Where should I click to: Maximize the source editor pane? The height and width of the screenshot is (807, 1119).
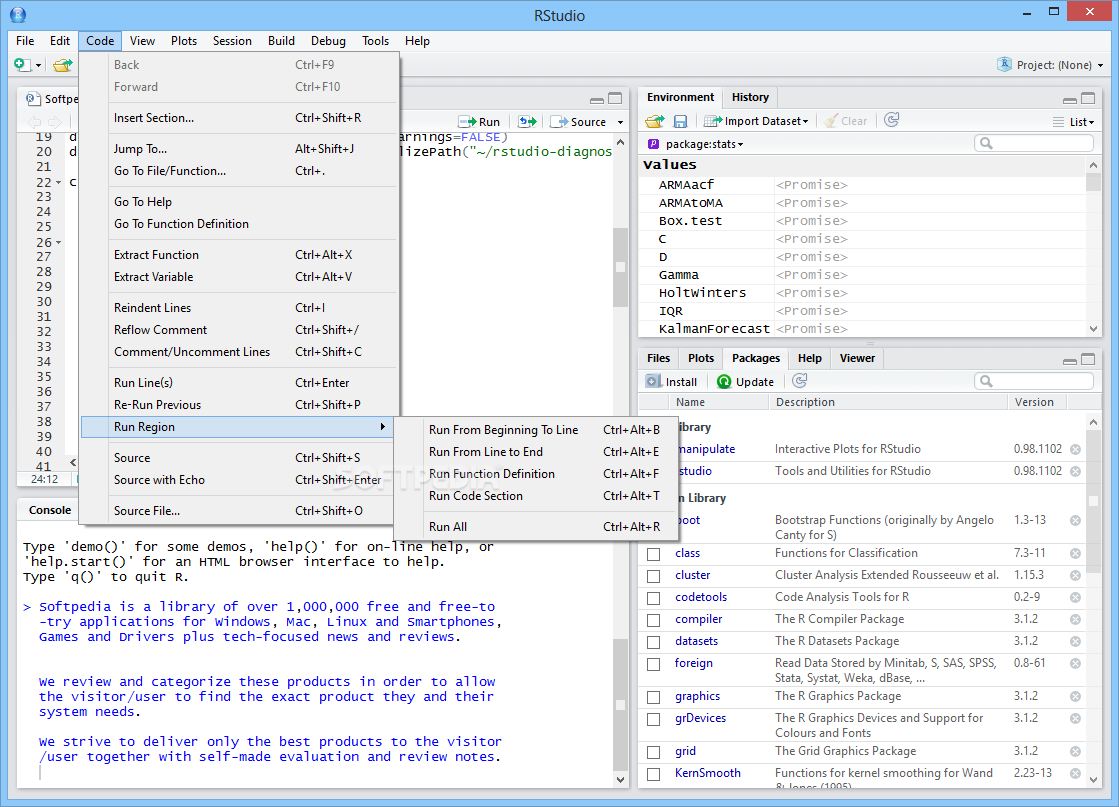[615, 98]
